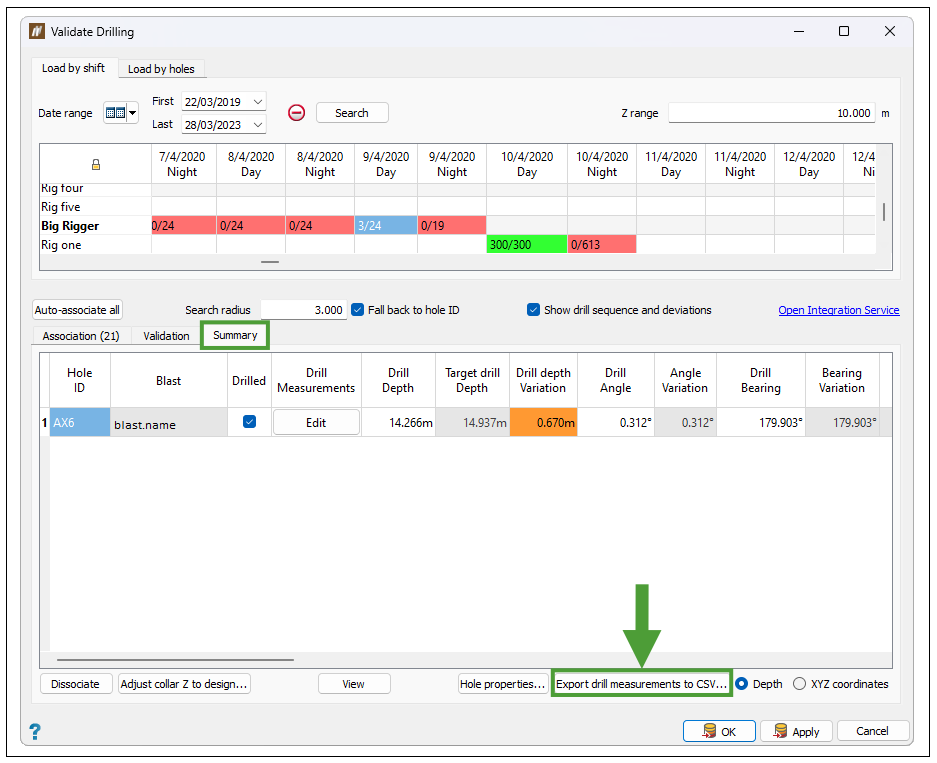Click the shift grid horizontal scrollbar
This screenshot has width=937, height=763.
pyautogui.click(x=270, y=262)
